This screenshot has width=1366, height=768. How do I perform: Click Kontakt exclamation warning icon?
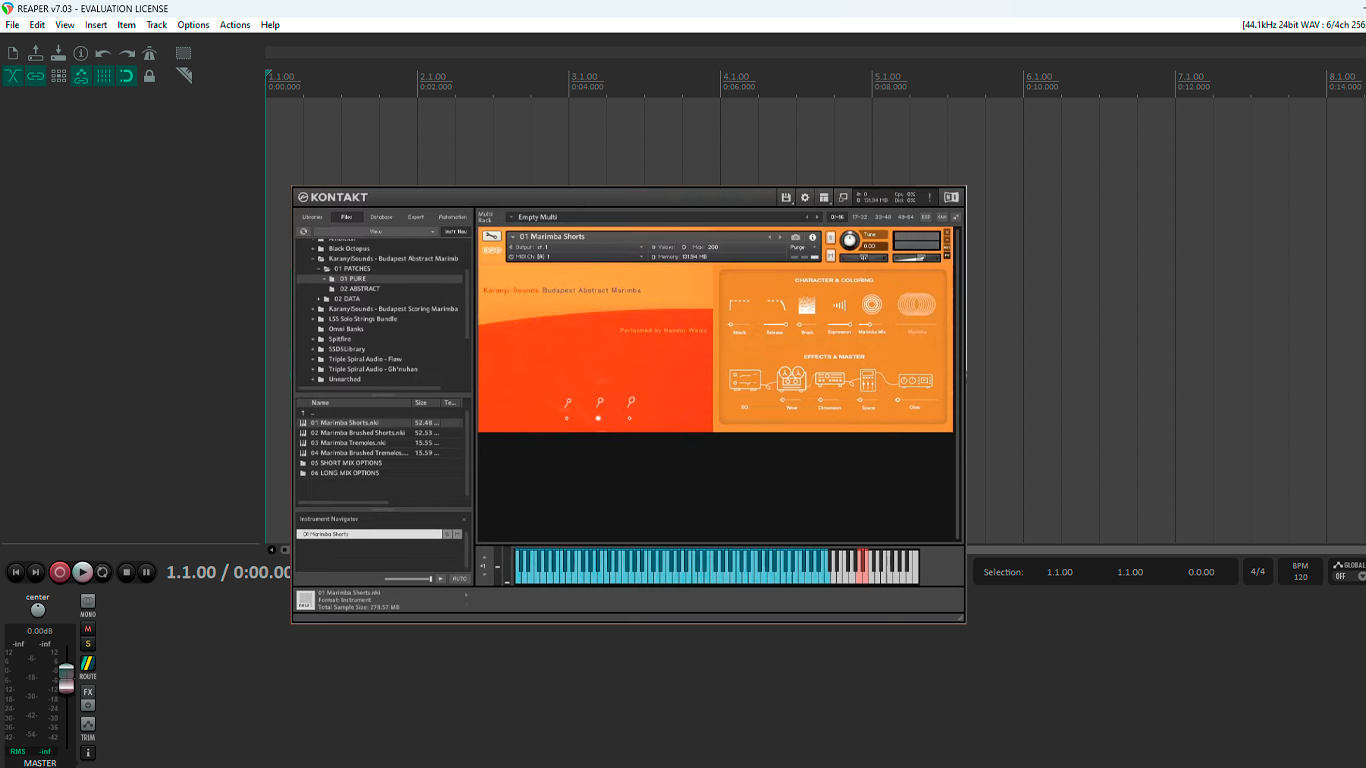(x=929, y=197)
